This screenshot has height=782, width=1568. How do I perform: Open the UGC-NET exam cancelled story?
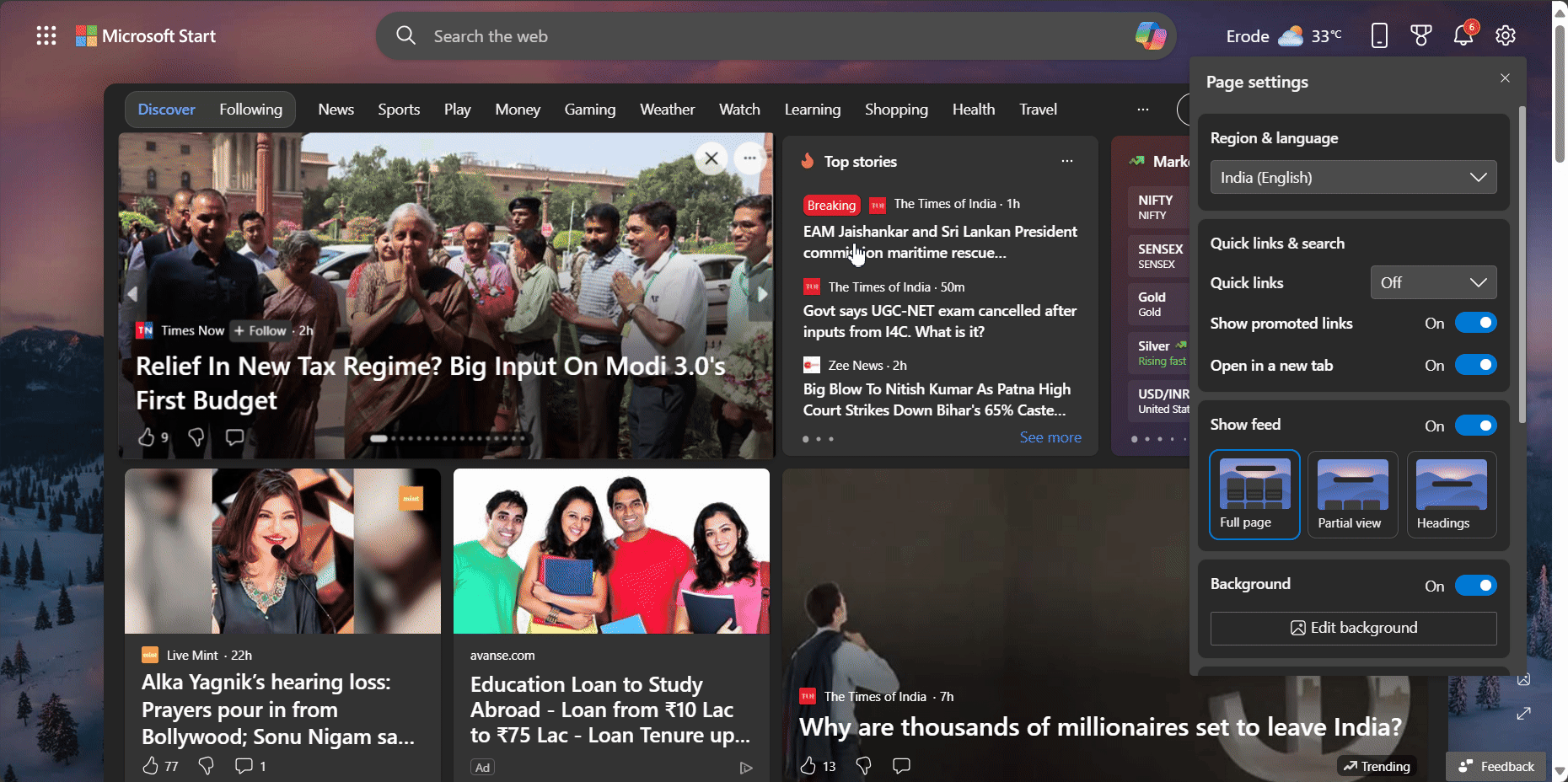940,321
